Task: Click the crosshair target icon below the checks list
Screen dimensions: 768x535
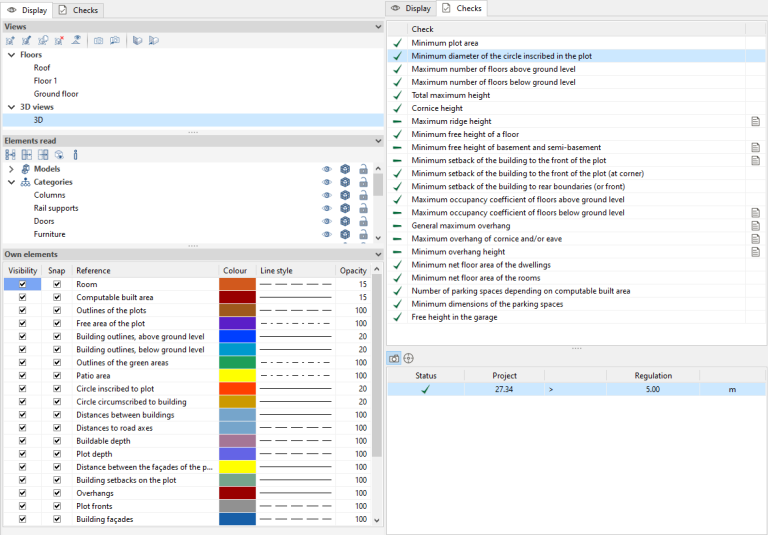Action: pos(408,359)
